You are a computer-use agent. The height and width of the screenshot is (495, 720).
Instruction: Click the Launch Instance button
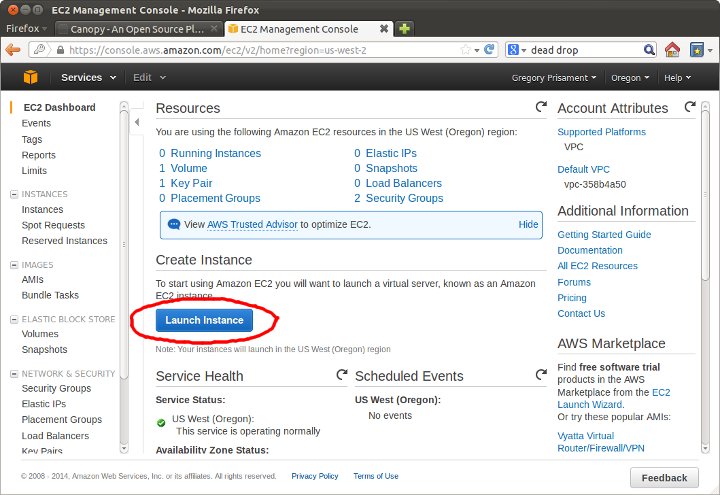click(204, 320)
